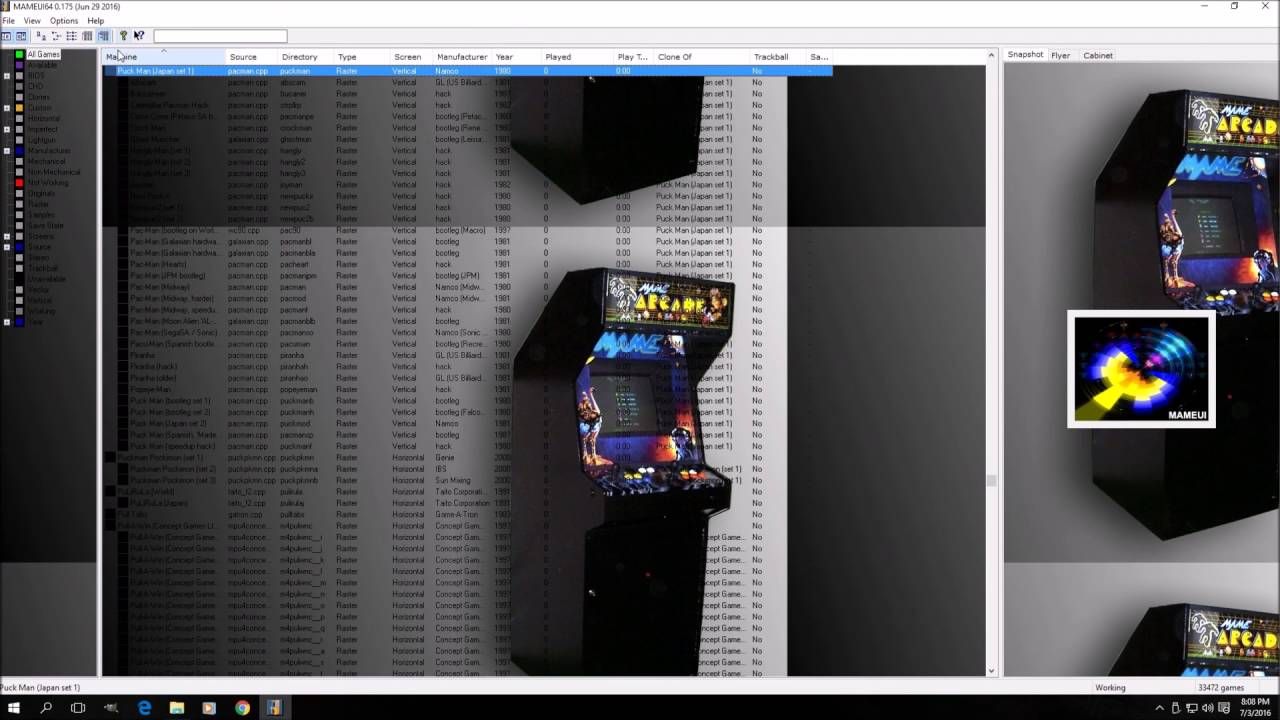Open the Options menu
Viewport: 1280px width, 720px height.
(x=63, y=20)
